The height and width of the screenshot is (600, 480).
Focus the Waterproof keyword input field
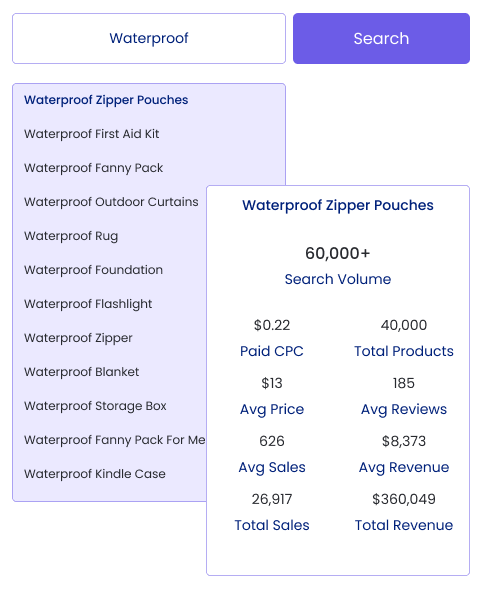coord(149,38)
